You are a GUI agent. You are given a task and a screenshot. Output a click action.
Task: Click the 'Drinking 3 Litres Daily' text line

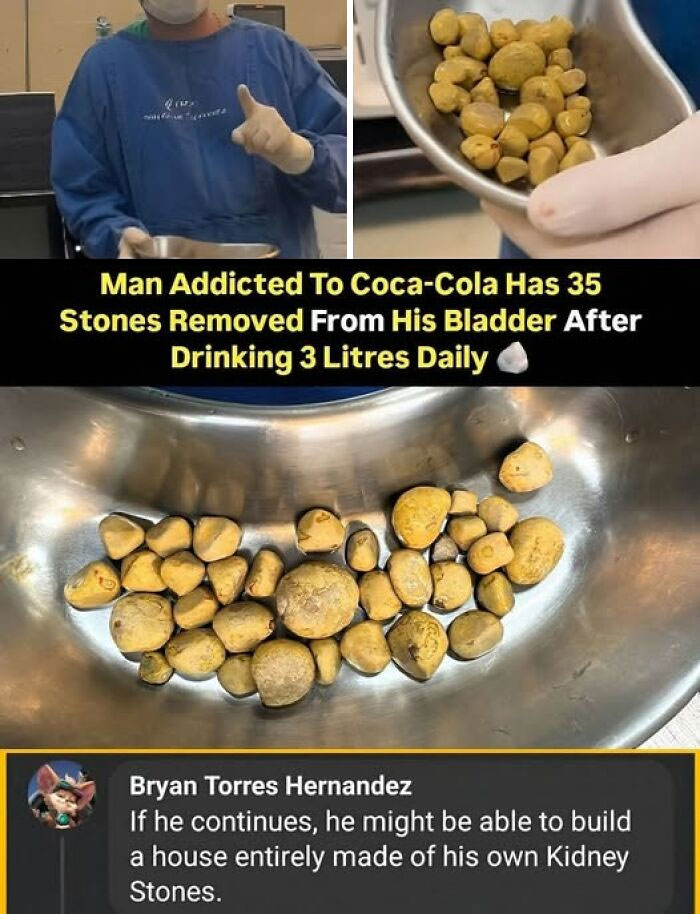tap(329, 358)
